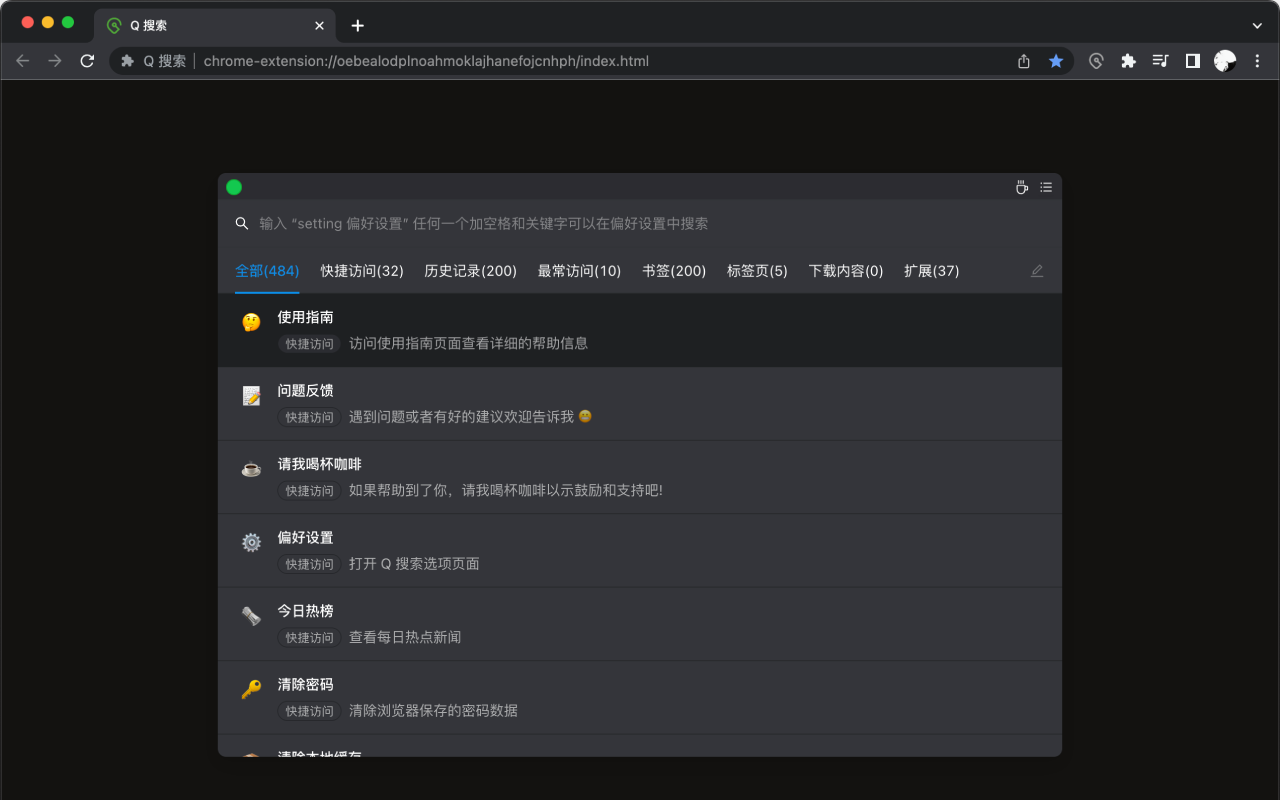Expand the tab search chevron in title bar
The image size is (1280, 800).
coord(1257,26)
